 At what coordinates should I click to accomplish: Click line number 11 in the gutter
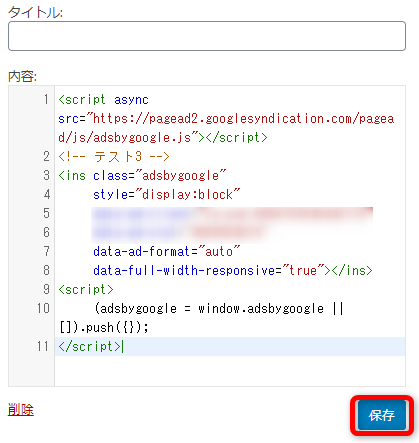tap(43, 346)
